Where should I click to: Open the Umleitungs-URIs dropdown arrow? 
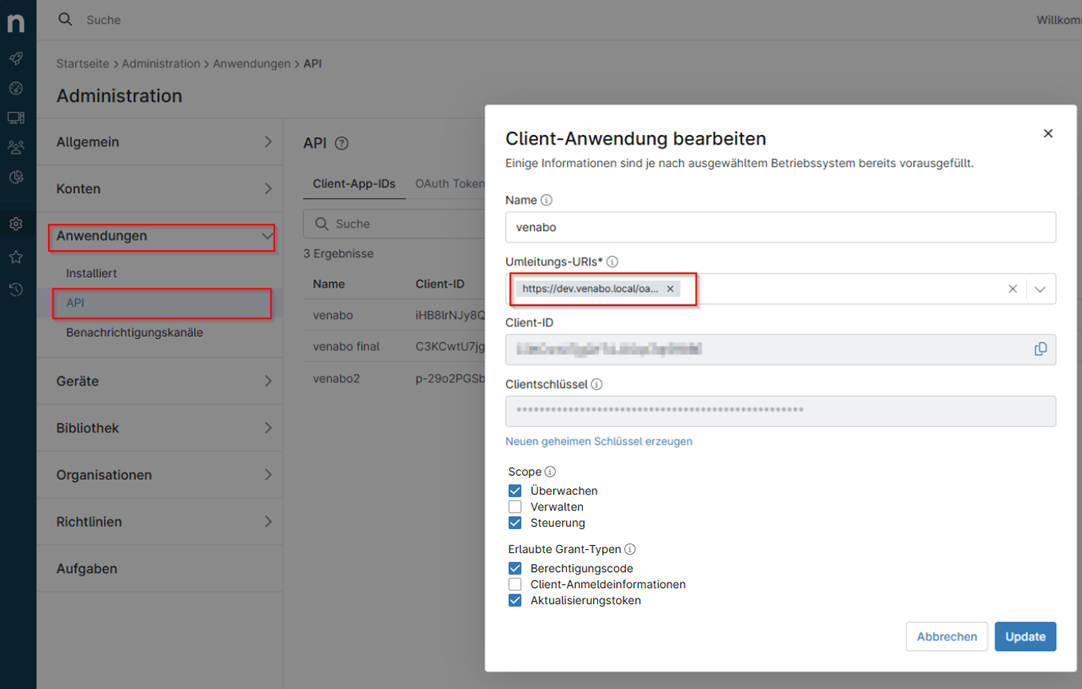pos(1040,289)
